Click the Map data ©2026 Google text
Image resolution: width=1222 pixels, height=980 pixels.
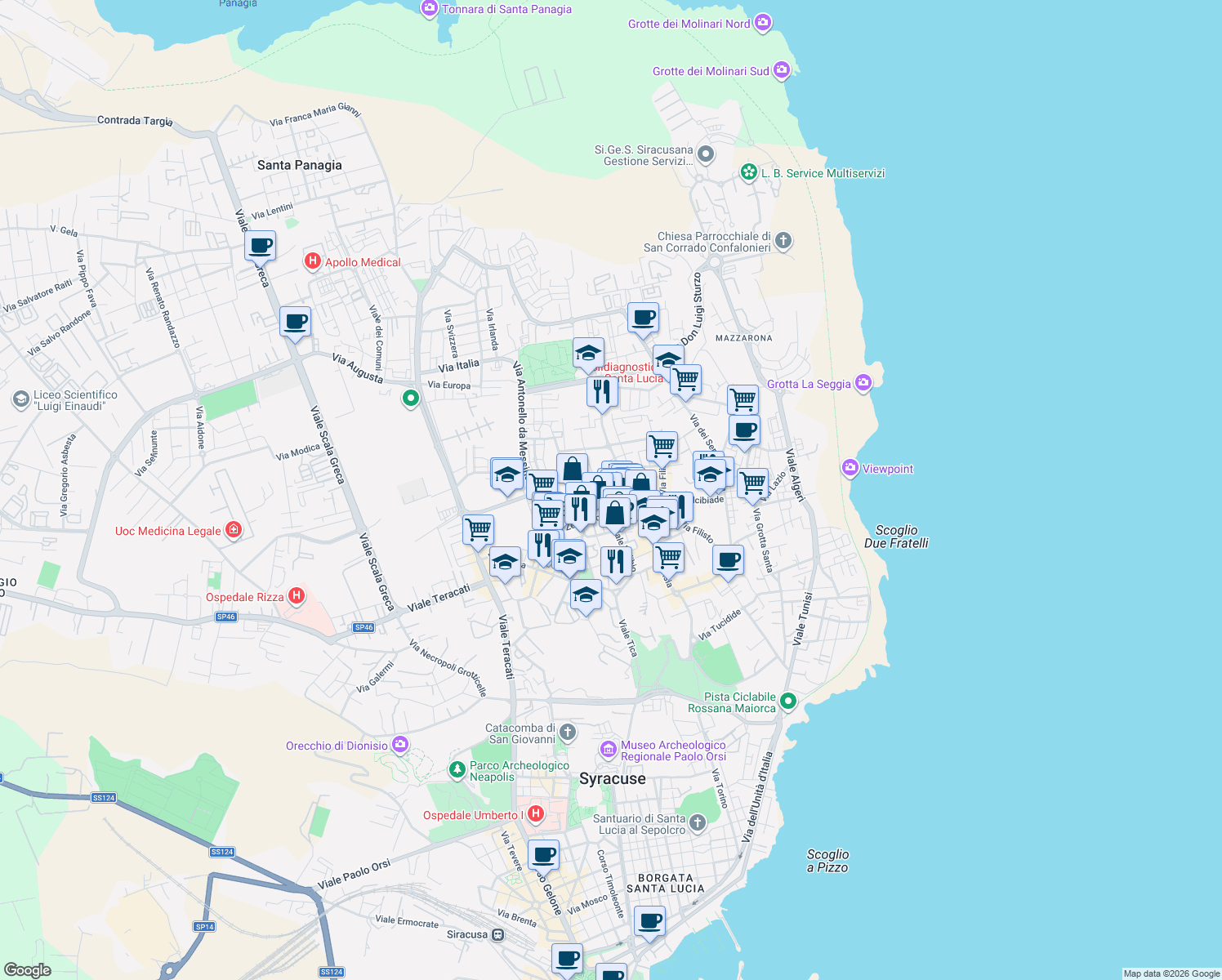(x=1171, y=973)
